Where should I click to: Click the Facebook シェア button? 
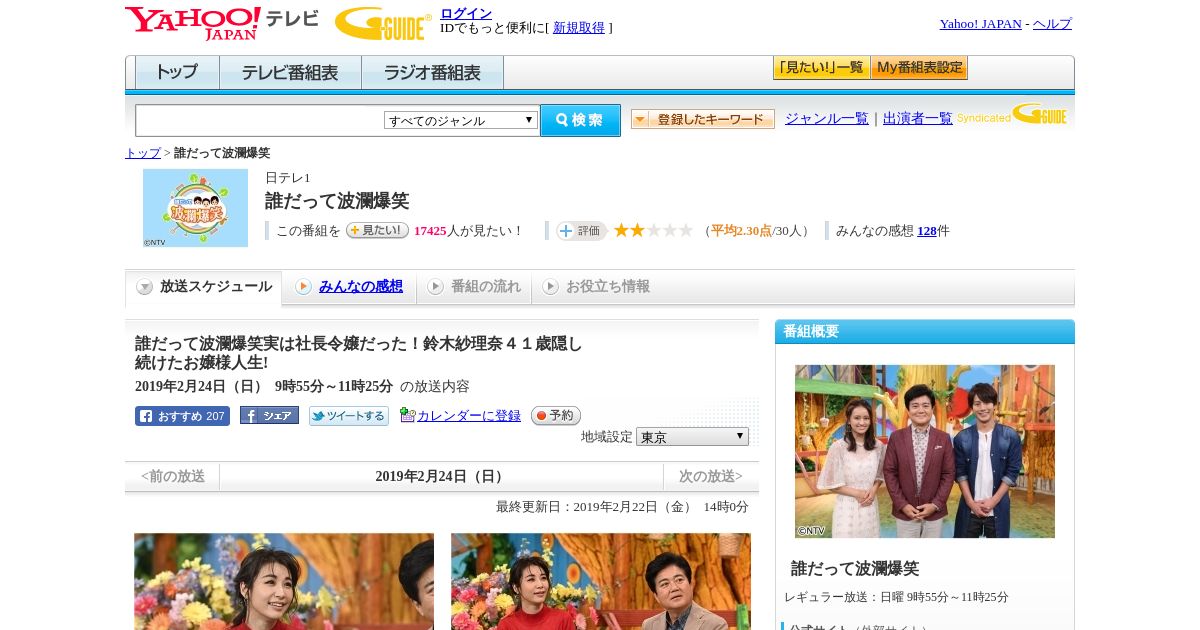coord(269,416)
